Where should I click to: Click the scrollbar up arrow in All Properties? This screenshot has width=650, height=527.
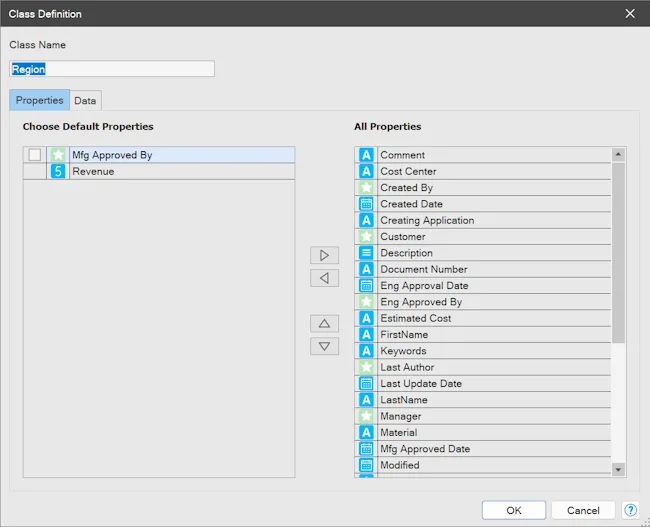(618, 154)
